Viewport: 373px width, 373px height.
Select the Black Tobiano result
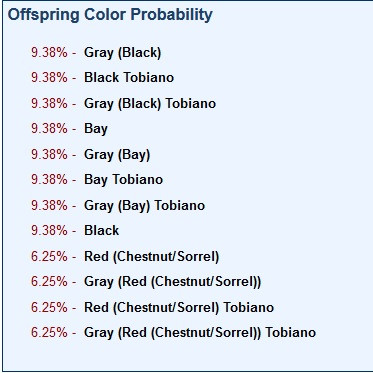pyautogui.click(x=129, y=78)
